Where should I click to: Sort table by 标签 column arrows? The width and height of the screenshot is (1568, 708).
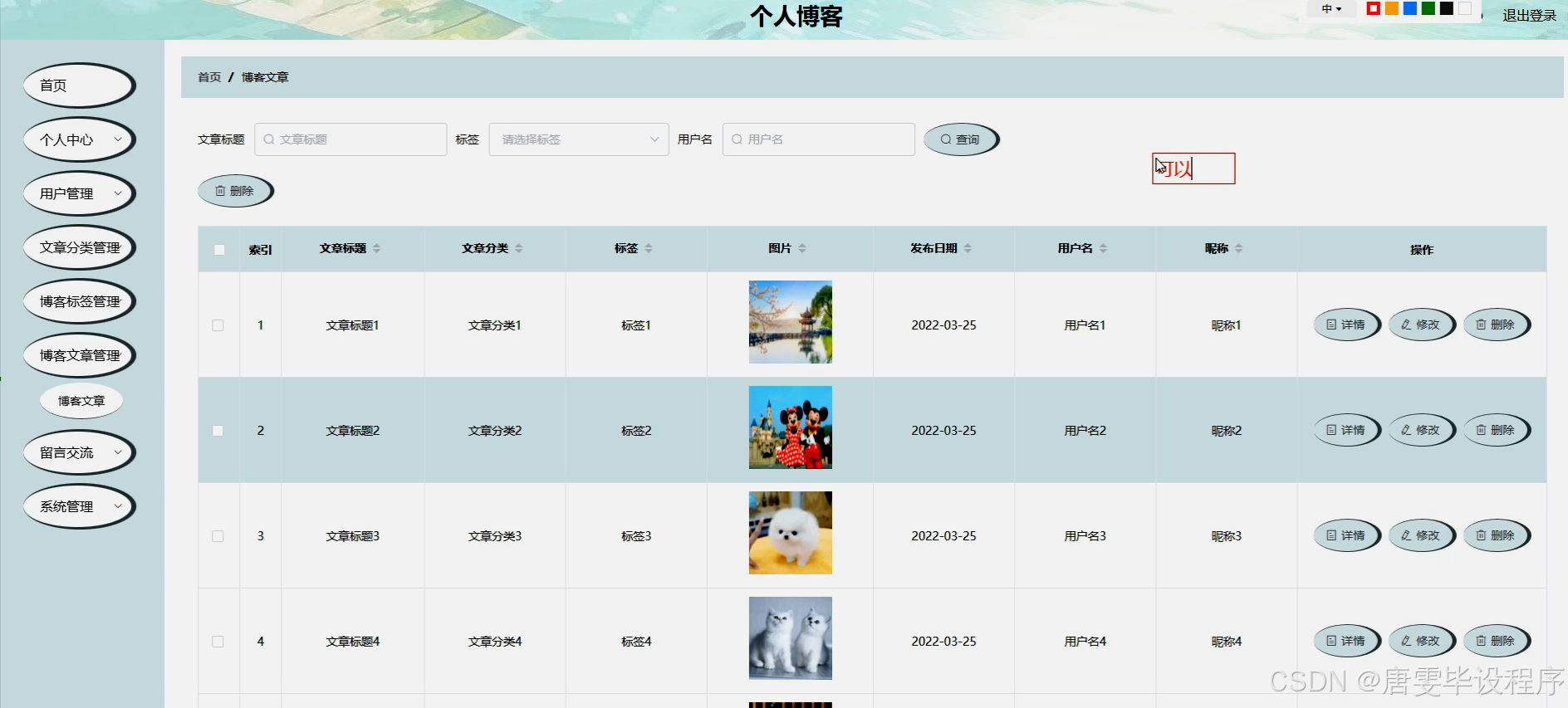649,248
